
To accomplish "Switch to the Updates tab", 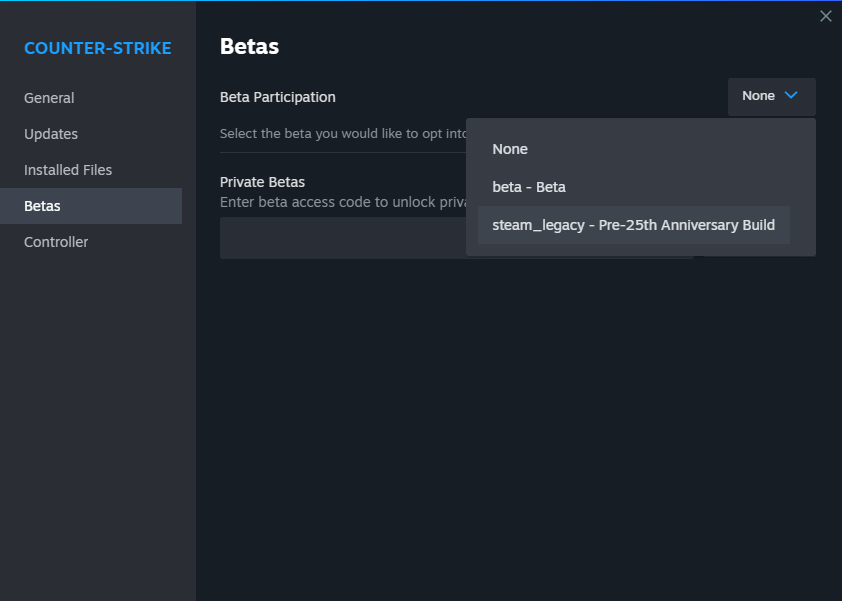I will [91, 134].
